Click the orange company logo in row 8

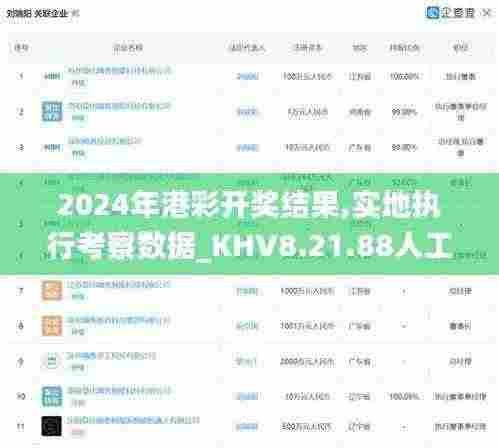52,325
